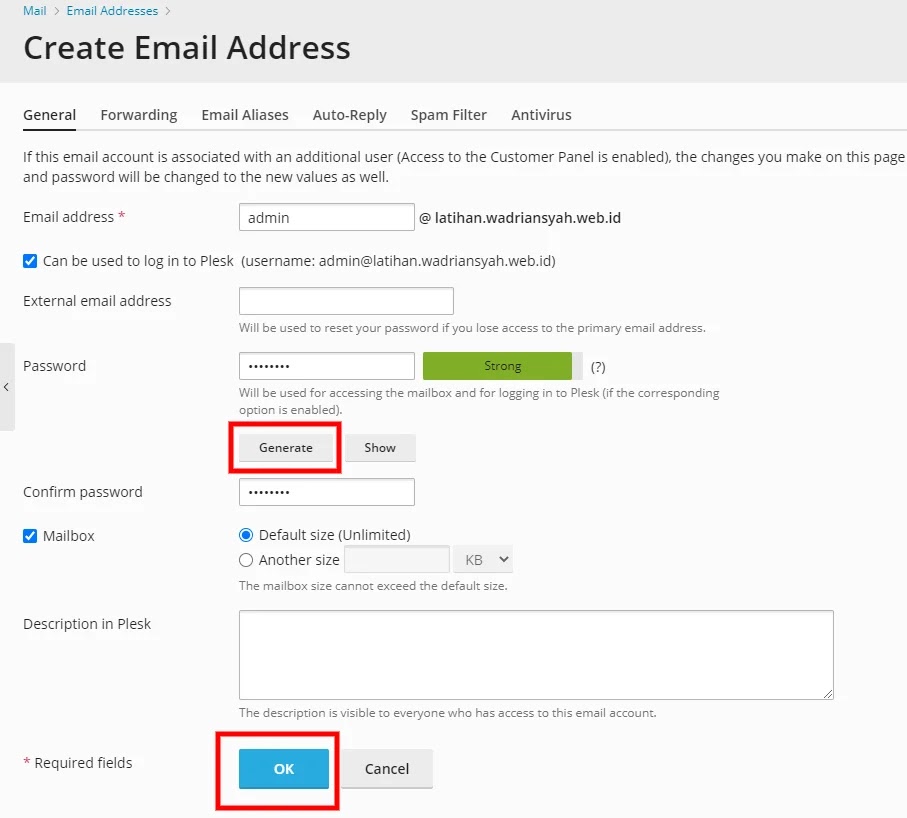
Task: Collapse the left sidebar arrow handle
Action: pyautogui.click(x=6, y=387)
